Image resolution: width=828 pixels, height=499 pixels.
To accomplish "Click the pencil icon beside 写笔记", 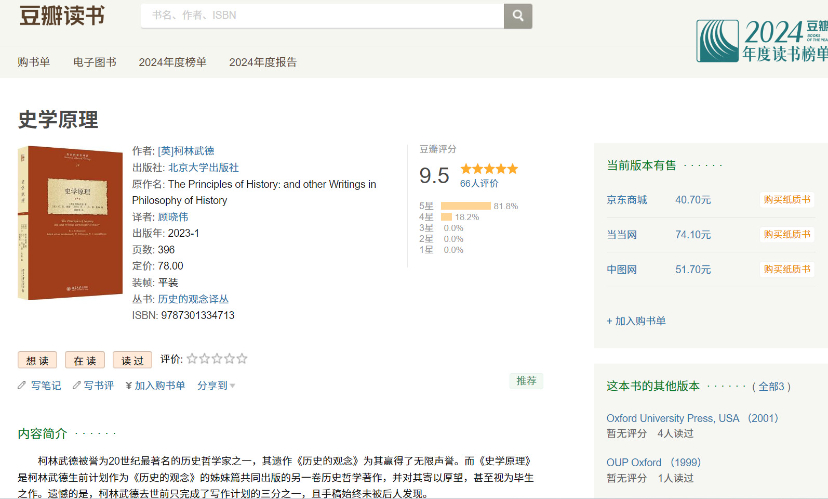I will tap(22, 385).
